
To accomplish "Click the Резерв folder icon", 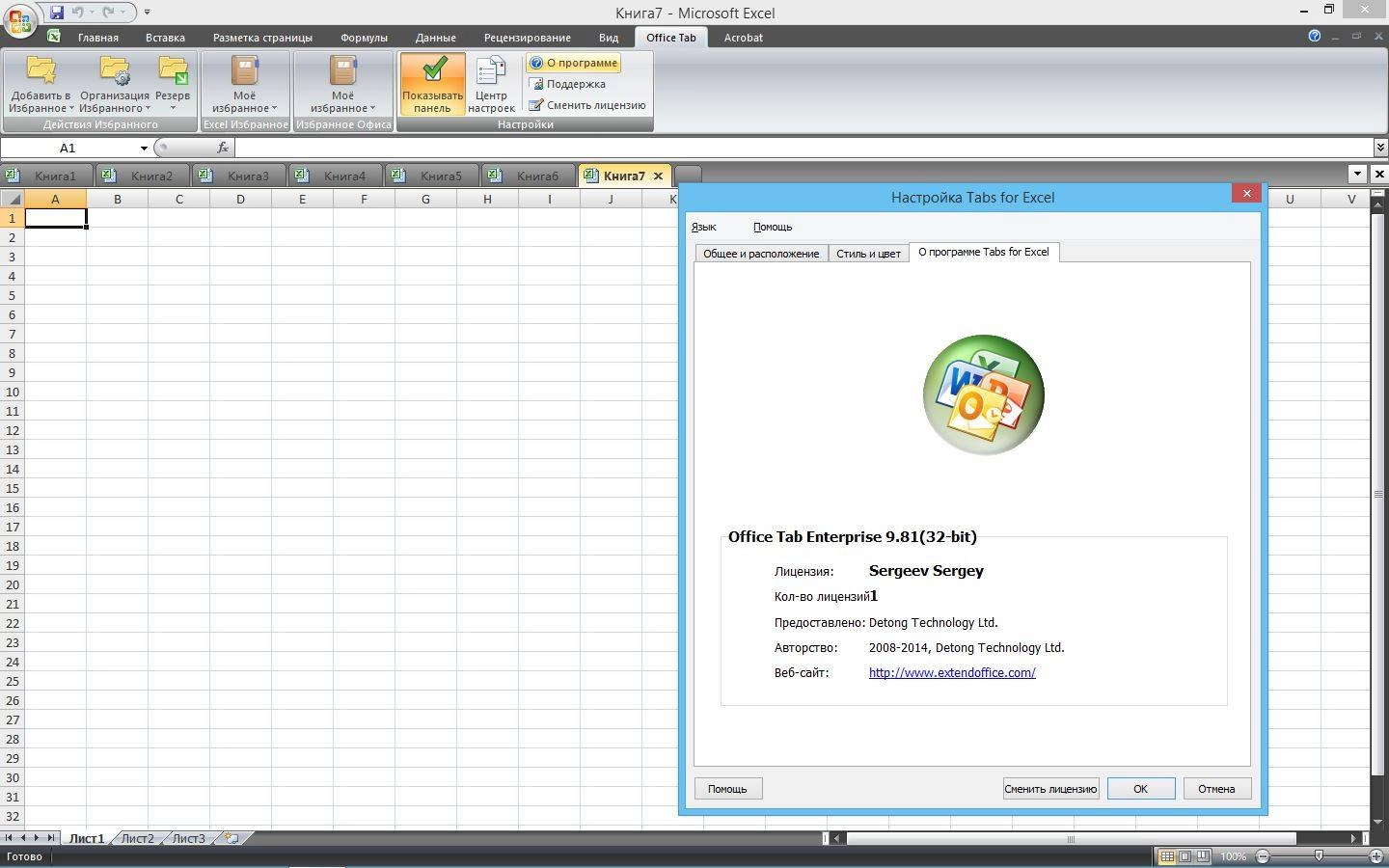I will point(173,70).
